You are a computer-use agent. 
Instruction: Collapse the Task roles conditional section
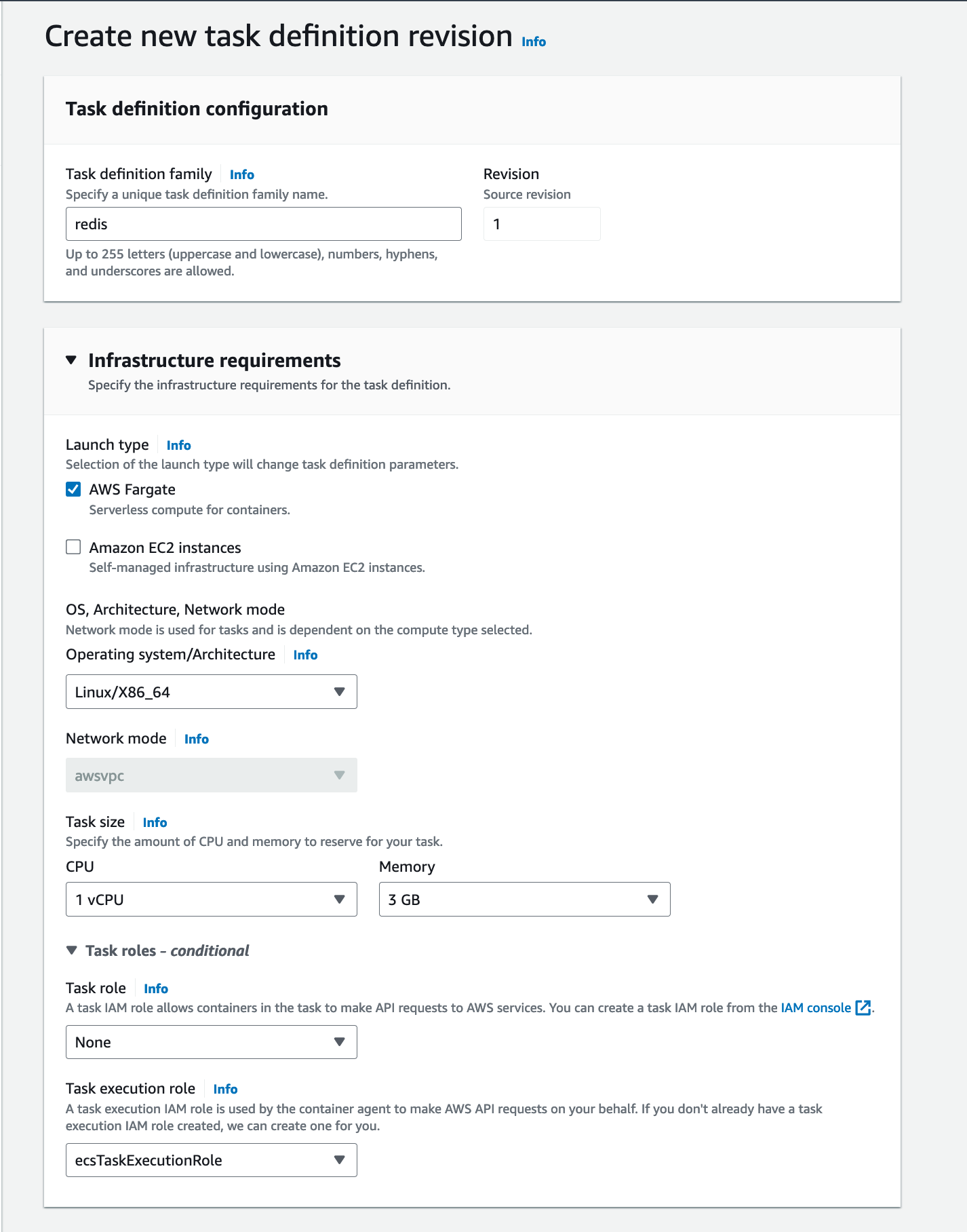(x=72, y=950)
